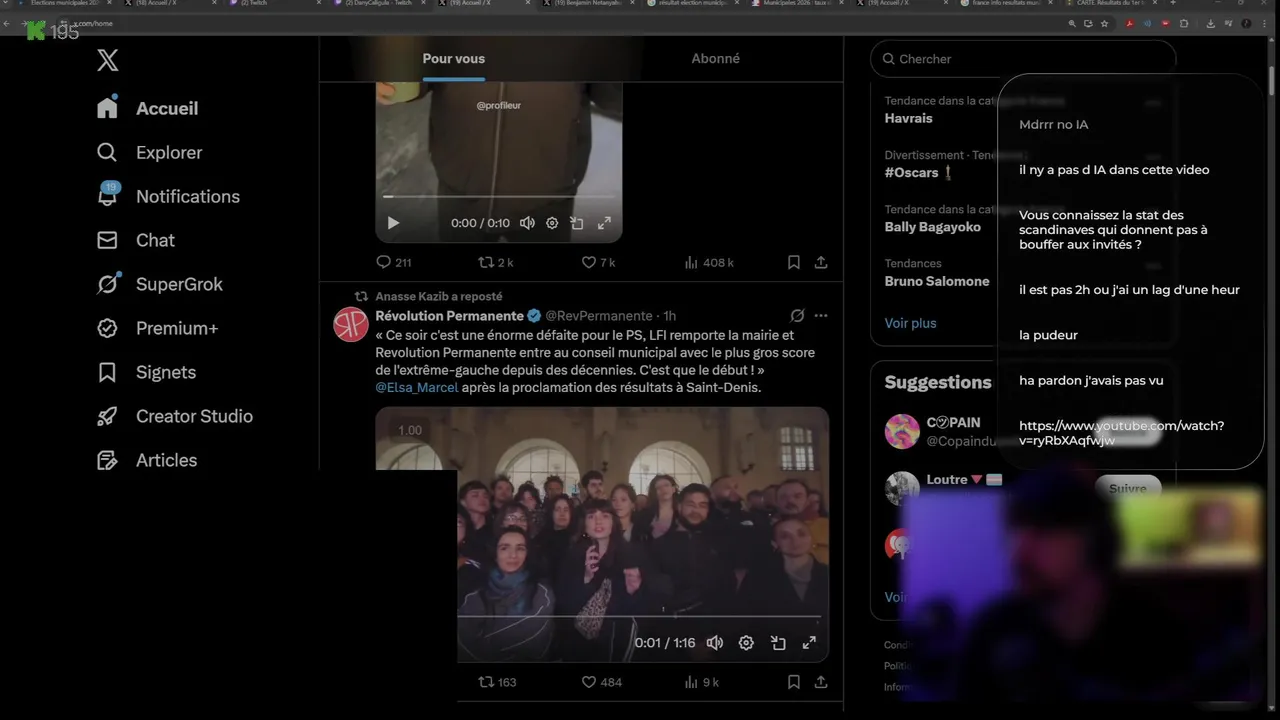Open SuperGrok from sidebar
Image resolution: width=1280 pixels, height=720 pixels.
[x=160, y=284]
